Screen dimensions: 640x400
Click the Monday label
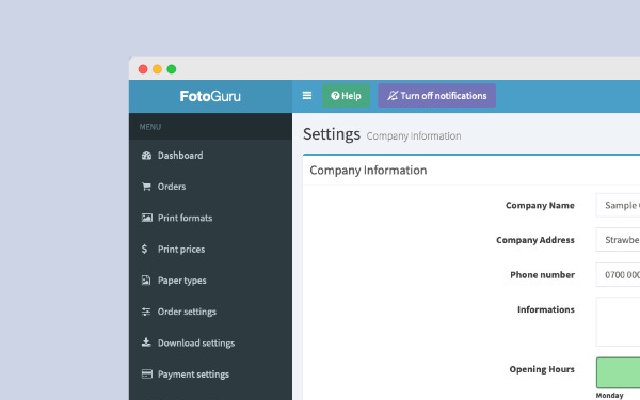(x=609, y=395)
